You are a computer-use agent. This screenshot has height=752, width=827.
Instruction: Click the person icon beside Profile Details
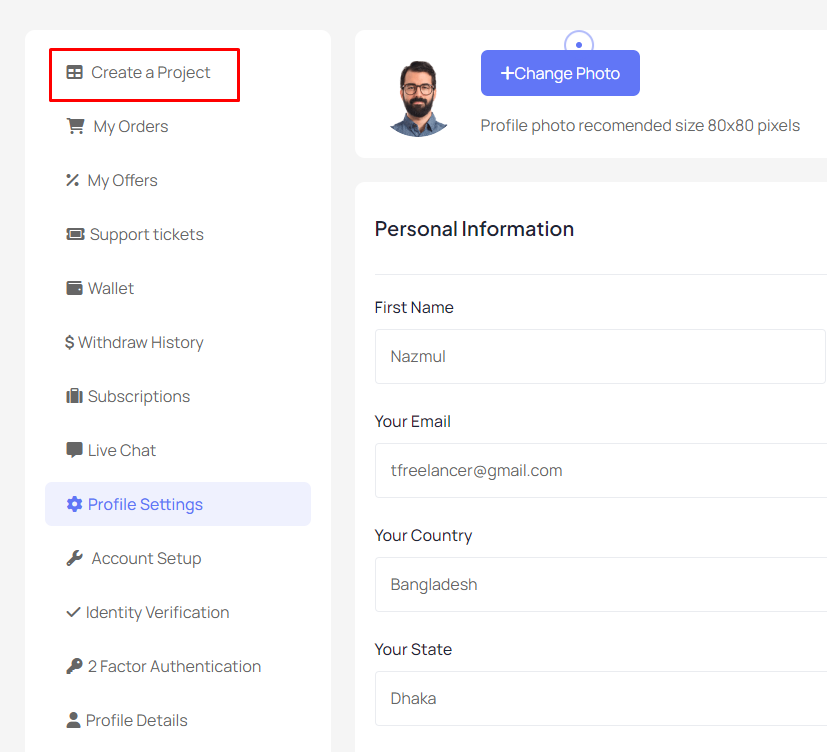tap(73, 720)
